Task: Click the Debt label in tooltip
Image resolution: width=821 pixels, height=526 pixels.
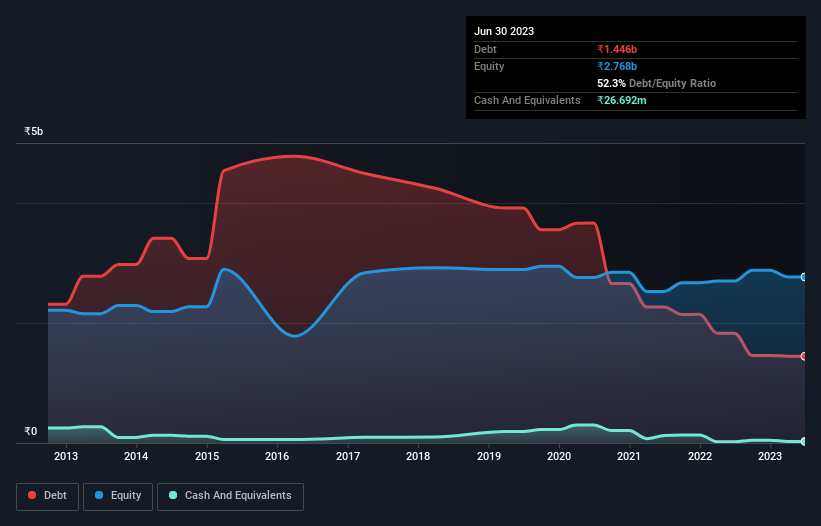Action: 485,49
